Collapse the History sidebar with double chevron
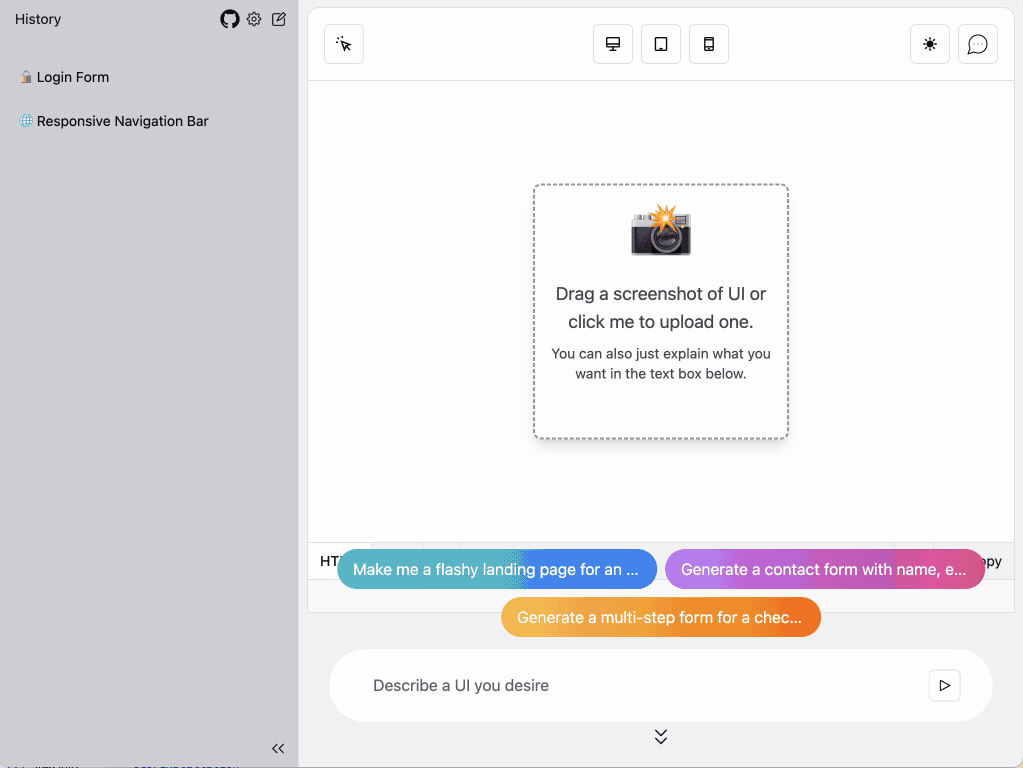 click(x=278, y=748)
